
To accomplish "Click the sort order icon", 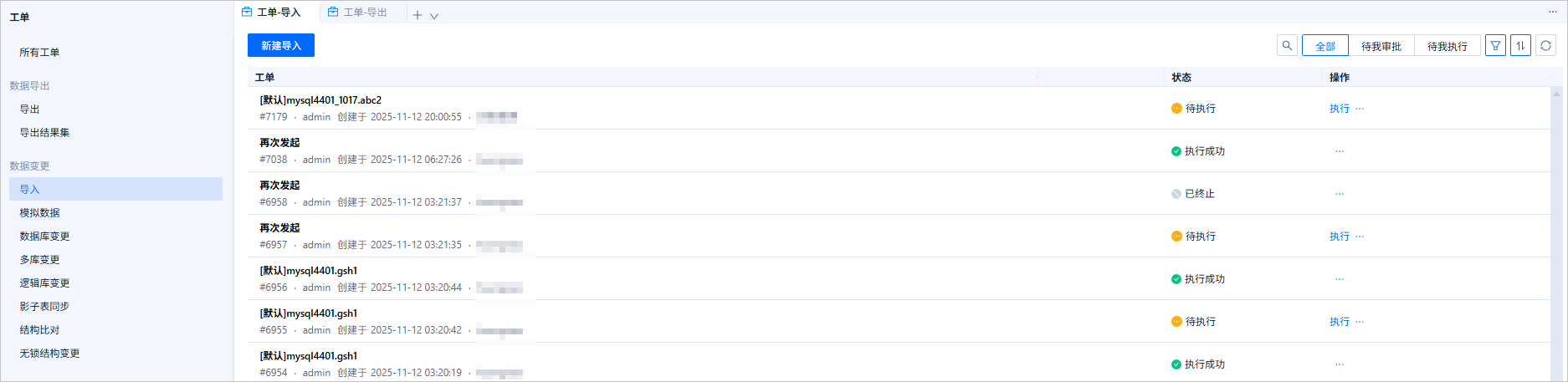I will coord(1520,45).
